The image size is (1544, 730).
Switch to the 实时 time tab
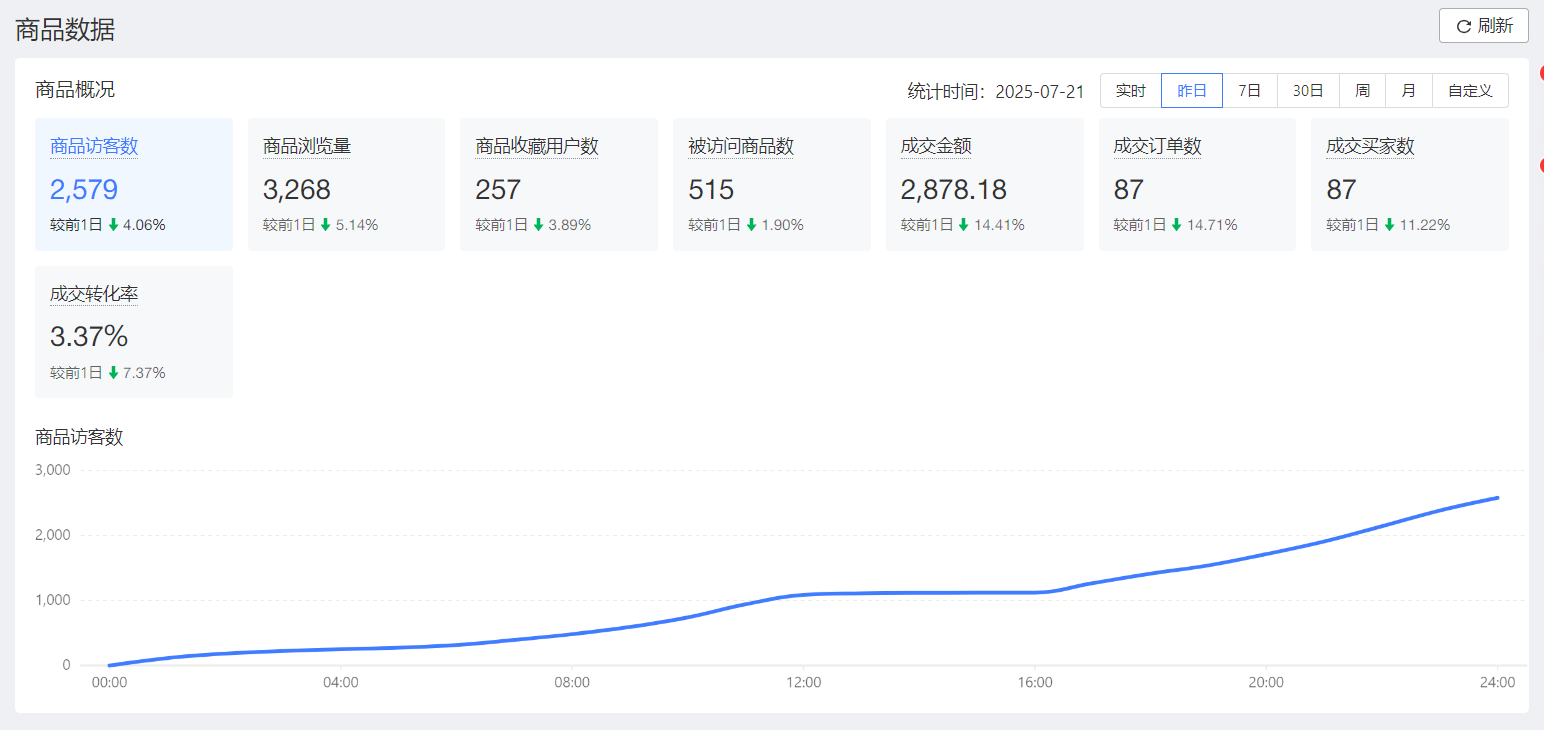[x=1130, y=90]
